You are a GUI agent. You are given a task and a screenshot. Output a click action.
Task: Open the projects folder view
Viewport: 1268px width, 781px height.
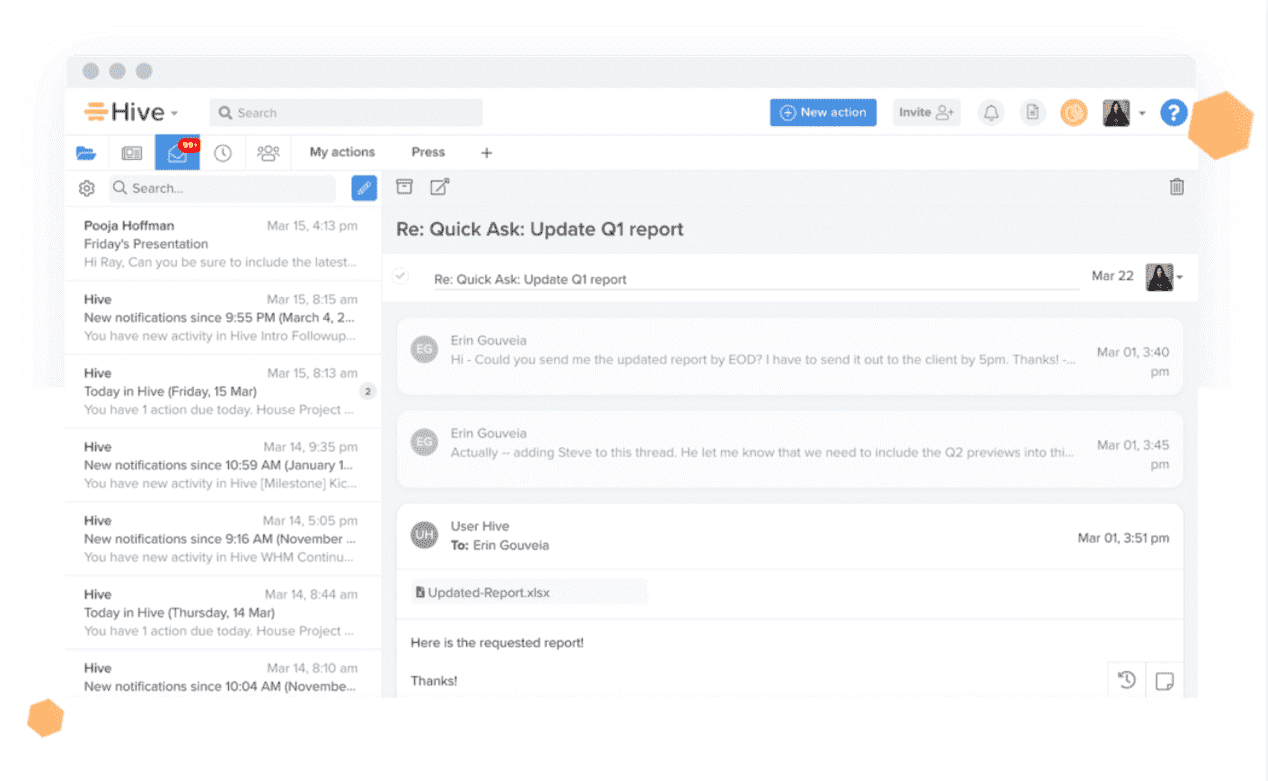tap(86, 152)
